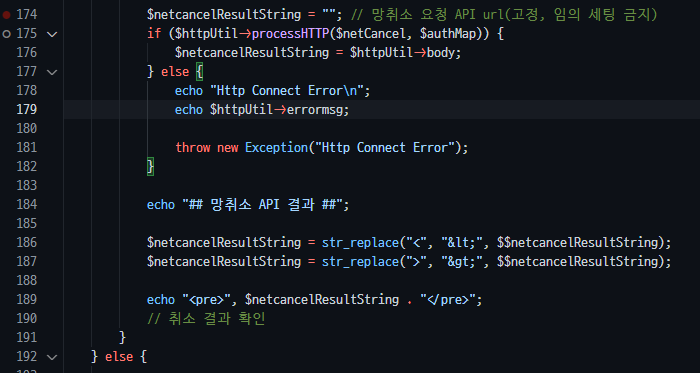700x373 pixels.
Task: Click the 망취소 요청 API url comment on line 174
Action: [x=504, y=15]
